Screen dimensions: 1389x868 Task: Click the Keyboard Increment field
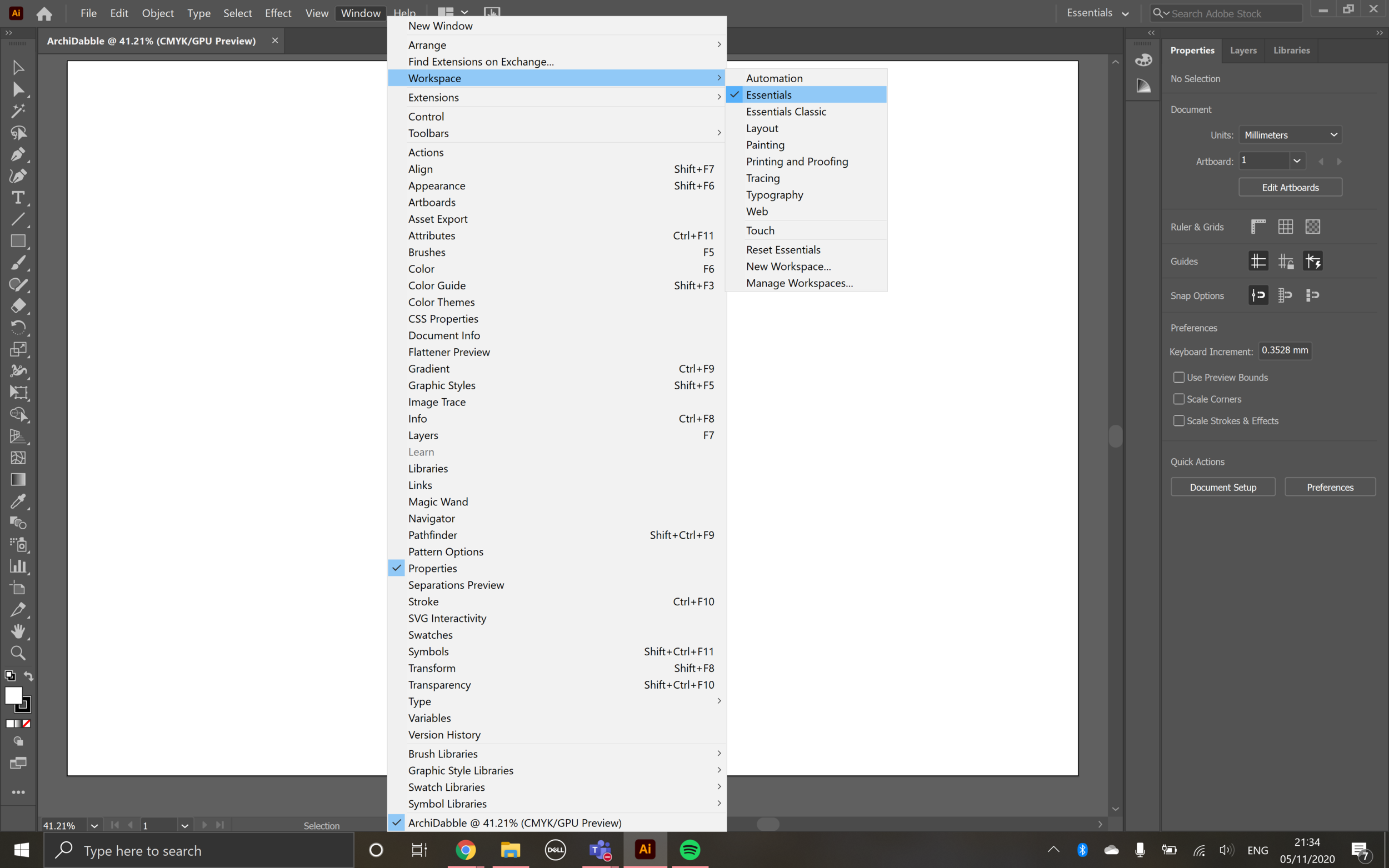[x=1285, y=351]
